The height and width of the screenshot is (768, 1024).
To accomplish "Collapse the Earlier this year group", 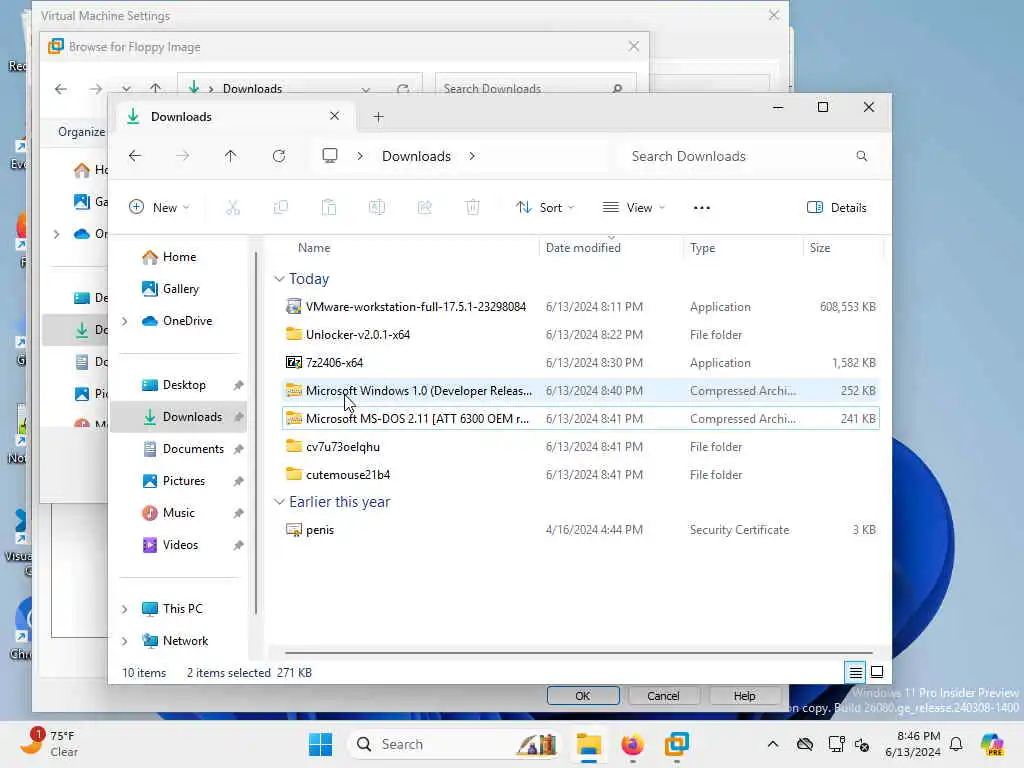I will (x=280, y=502).
